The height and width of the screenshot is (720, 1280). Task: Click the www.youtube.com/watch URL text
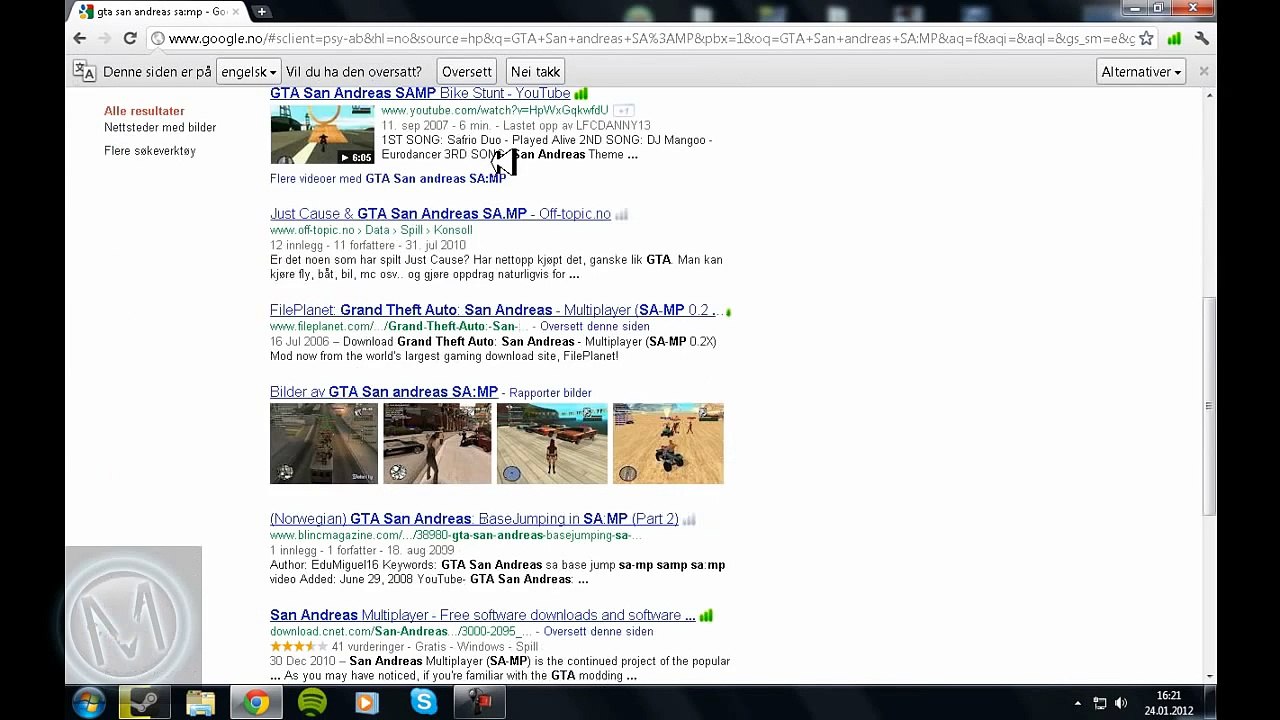tap(494, 110)
